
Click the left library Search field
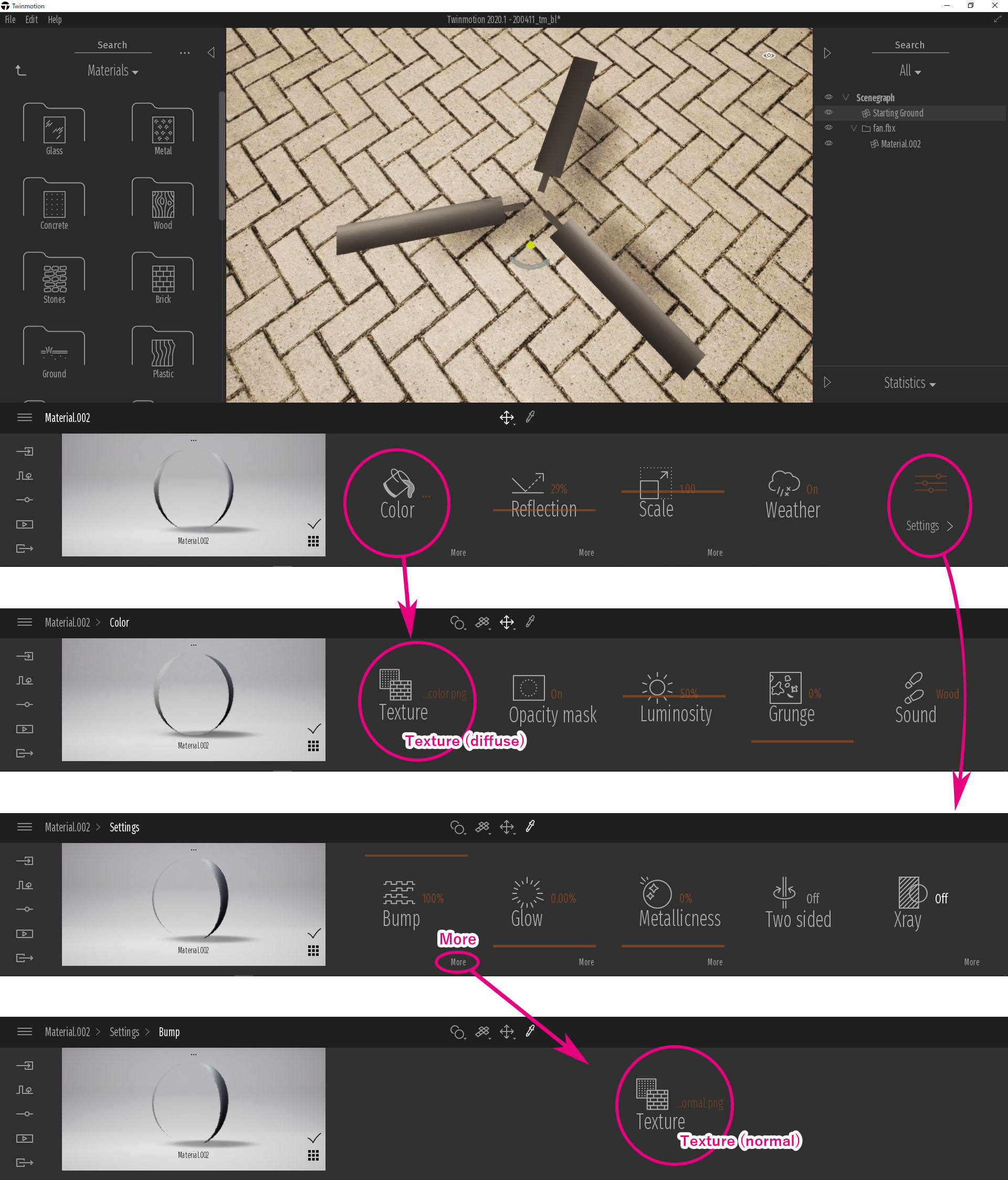coord(113,45)
